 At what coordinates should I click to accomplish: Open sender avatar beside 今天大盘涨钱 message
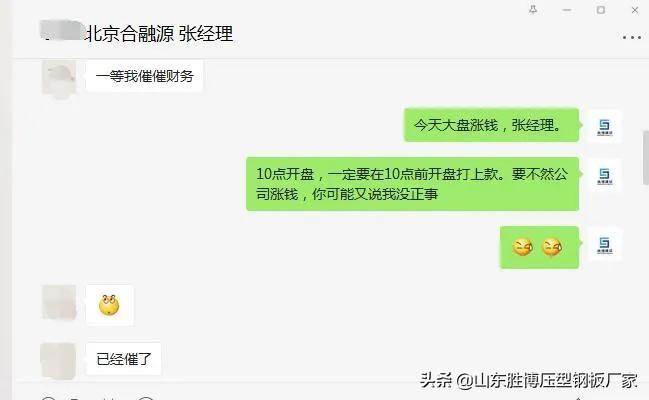[605, 126]
